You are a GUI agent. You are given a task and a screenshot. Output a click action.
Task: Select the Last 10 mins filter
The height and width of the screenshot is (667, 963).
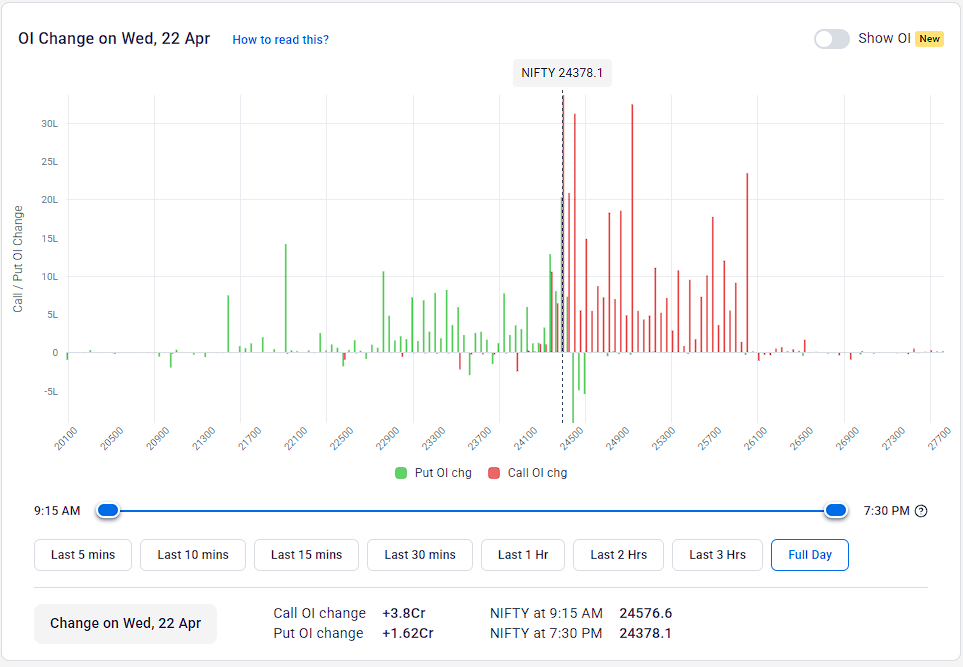coord(192,554)
